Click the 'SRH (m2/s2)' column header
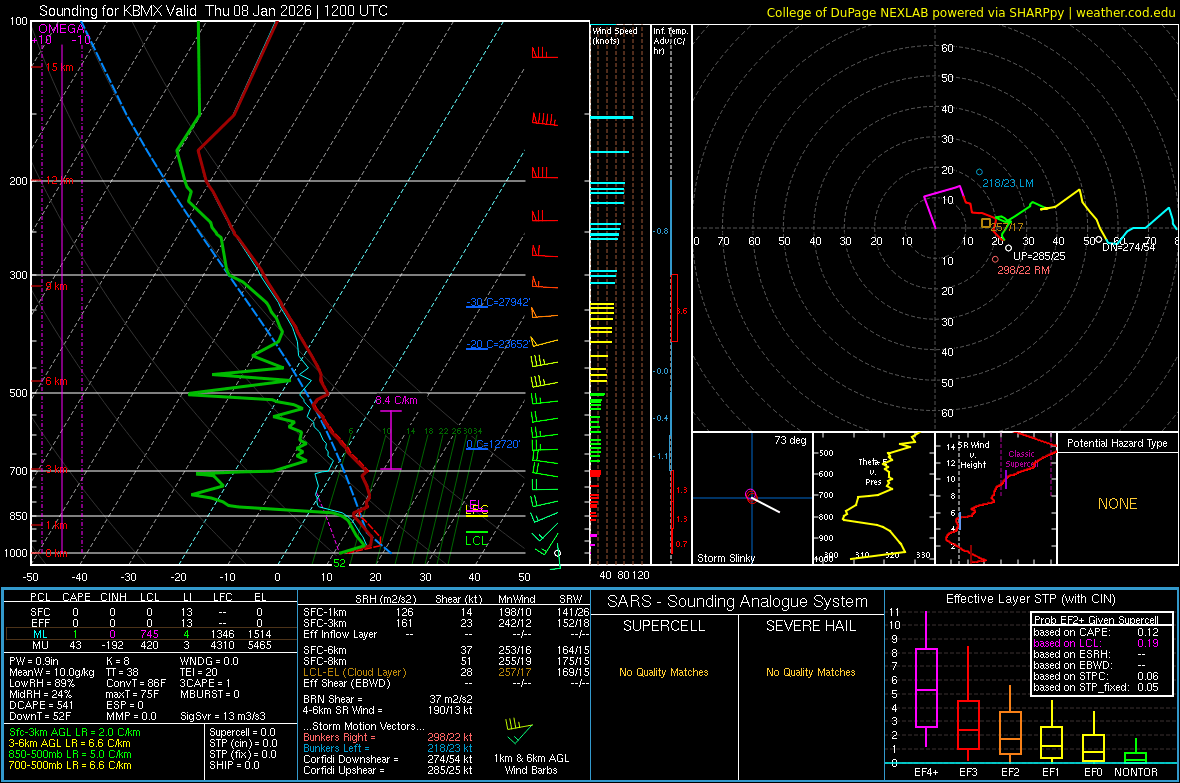This screenshot has height=783, width=1180. [x=385, y=599]
